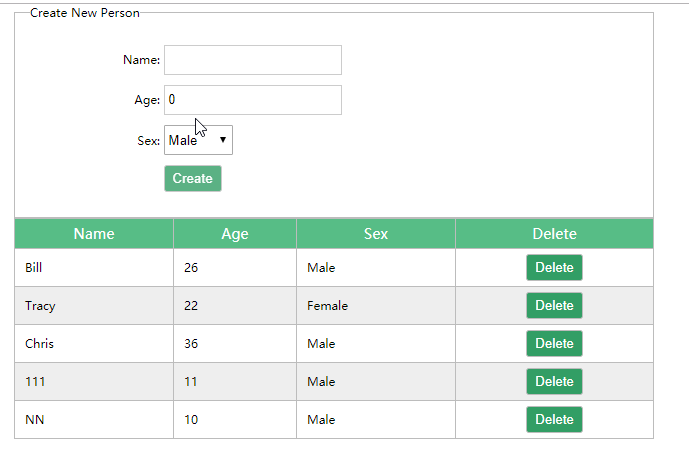This screenshot has width=689, height=468.
Task: Select the name cell 111
Action: pyautogui.click(x=94, y=381)
